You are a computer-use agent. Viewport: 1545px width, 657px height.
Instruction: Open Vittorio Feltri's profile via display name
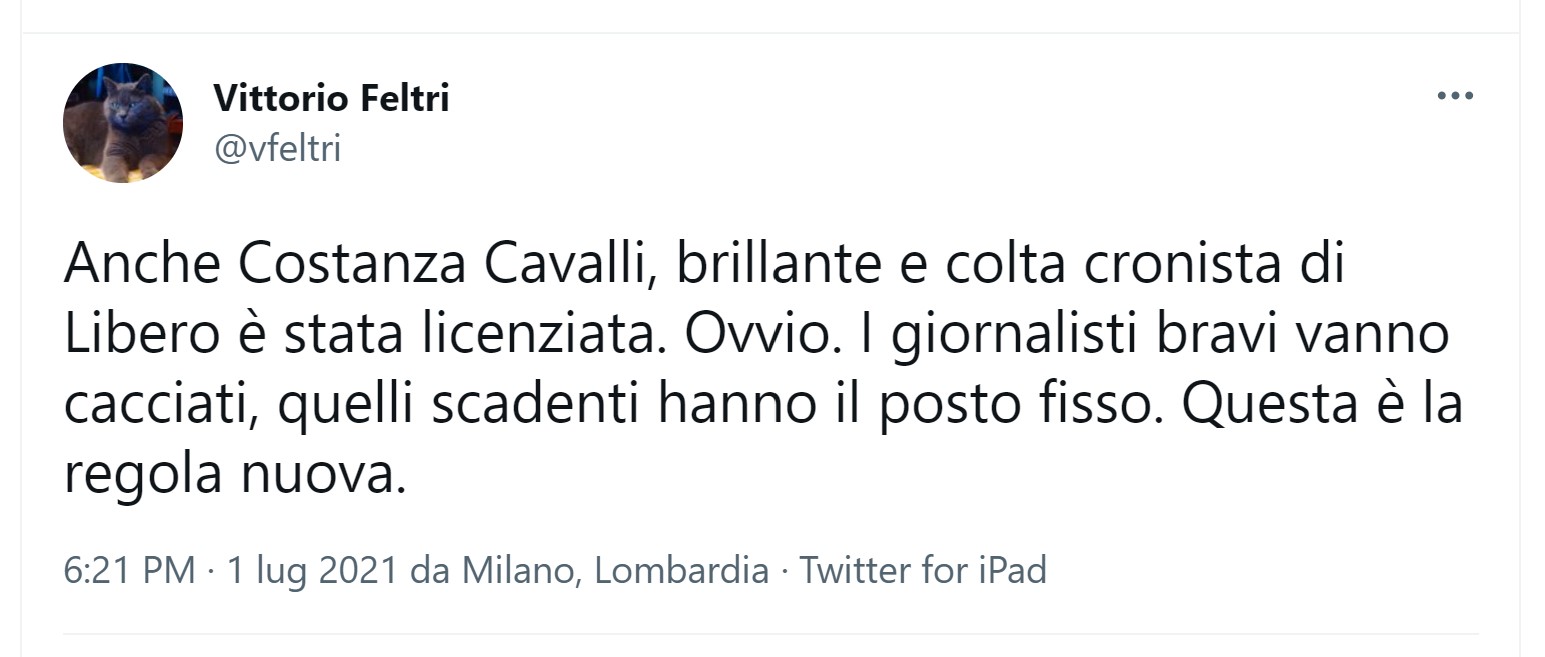[331, 99]
